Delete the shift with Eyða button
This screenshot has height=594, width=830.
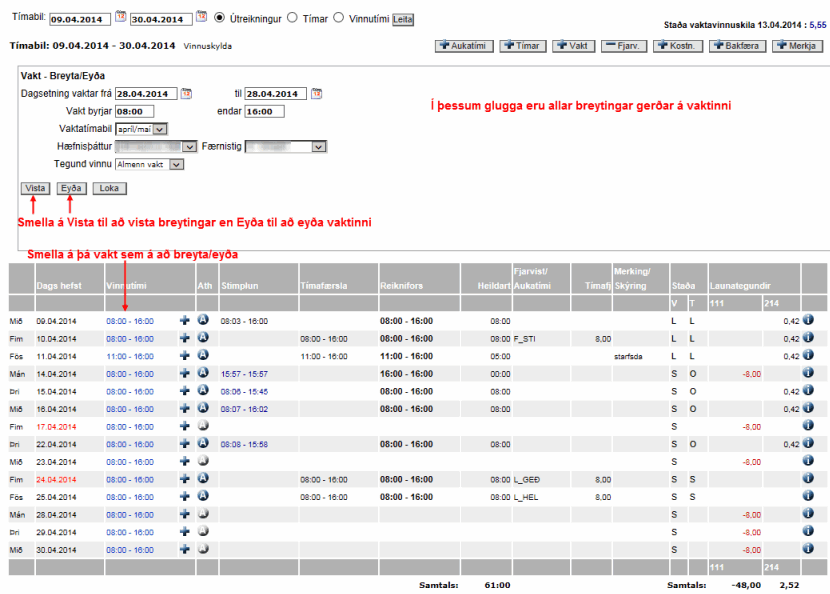tap(71, 188)
